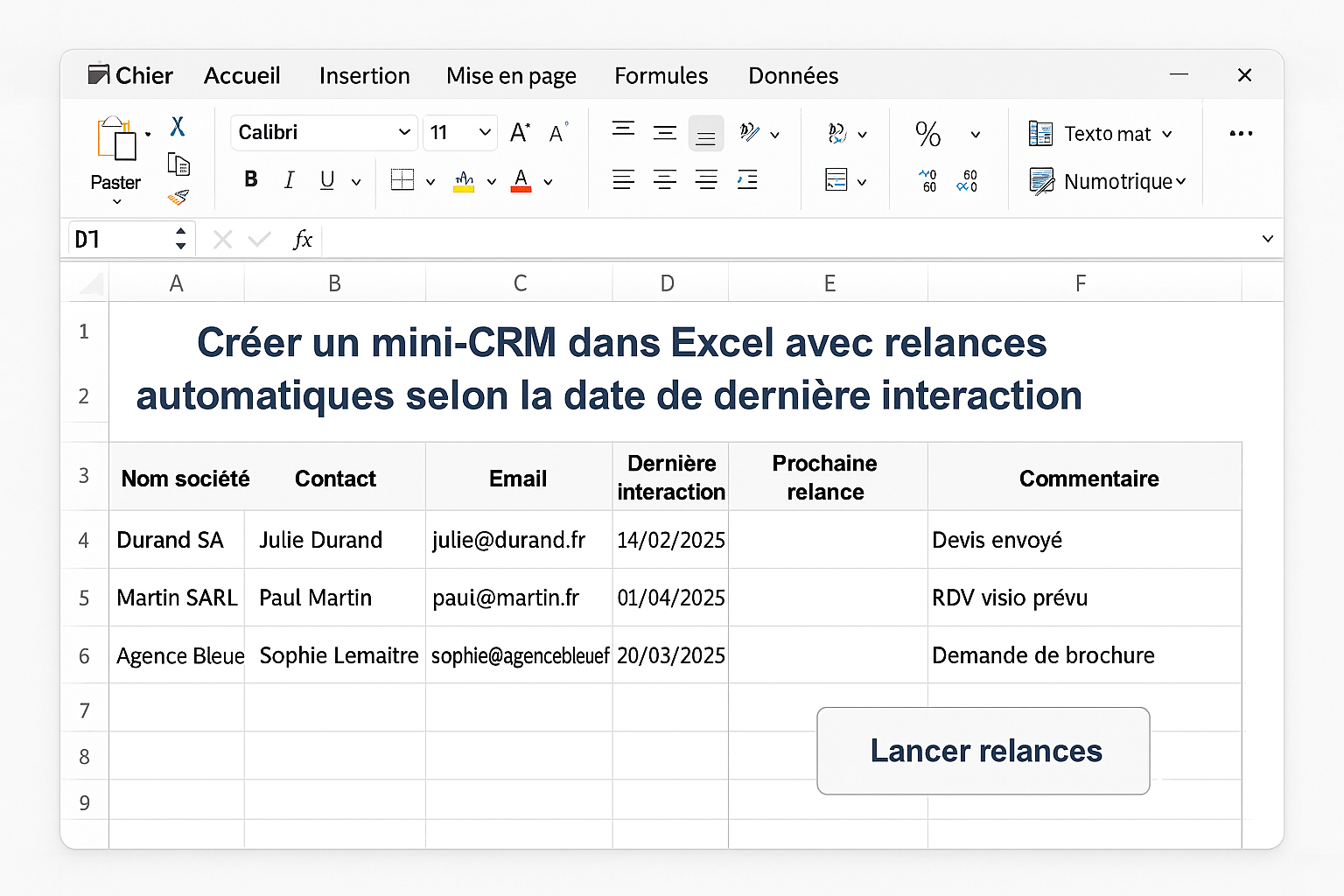The width and height of the screenshot is (1344, 896).
Task: Apply center alignment icon
Action: click(665, 179)
